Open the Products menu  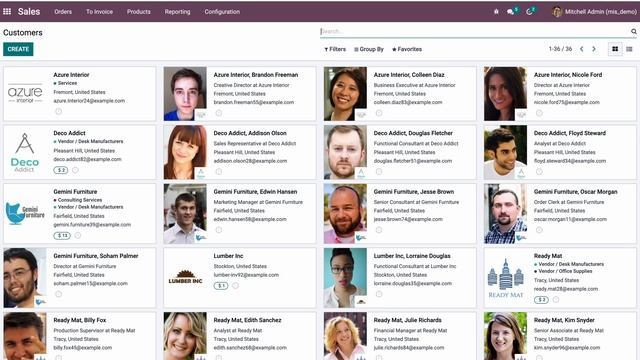coord(138,12)
